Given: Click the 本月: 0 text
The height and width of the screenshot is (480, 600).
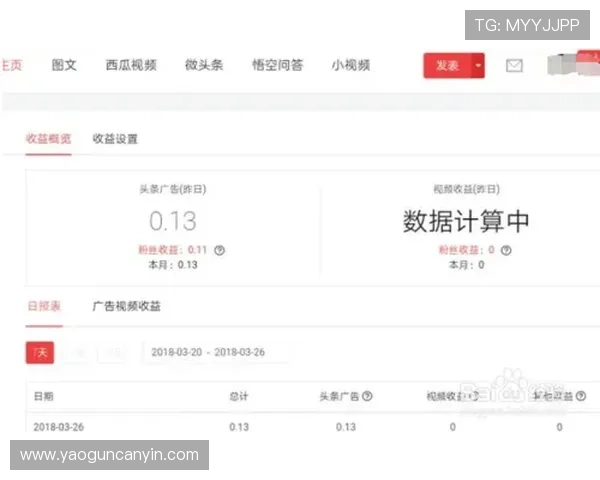Looking at the screenshot, I should (466, 265).
